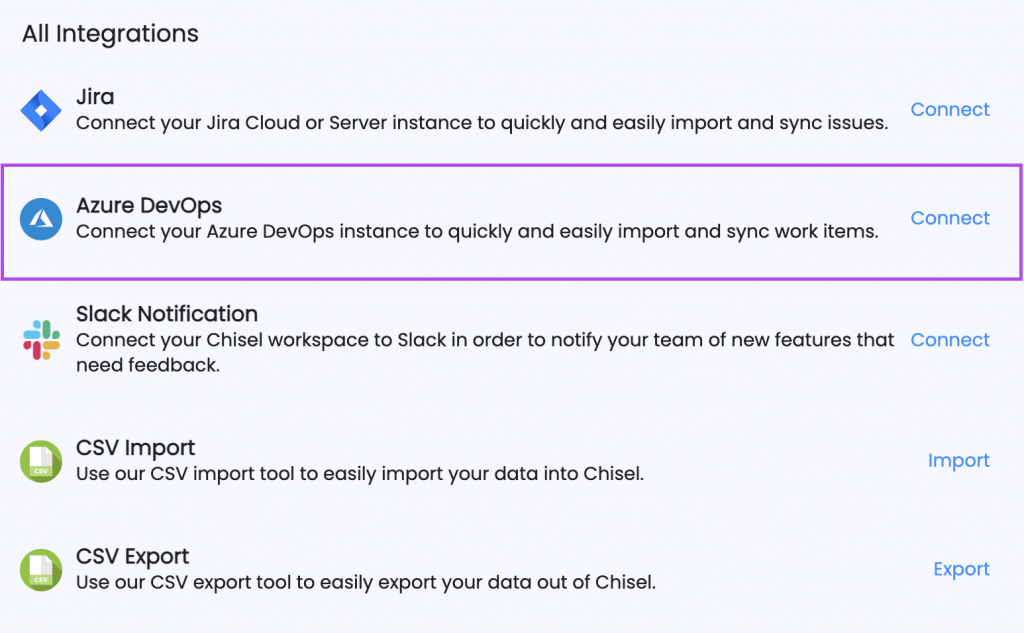The width and height of the screenshot is (1024, 633).
Task: Click the CSV export tool description
Action: pos(366,582)
